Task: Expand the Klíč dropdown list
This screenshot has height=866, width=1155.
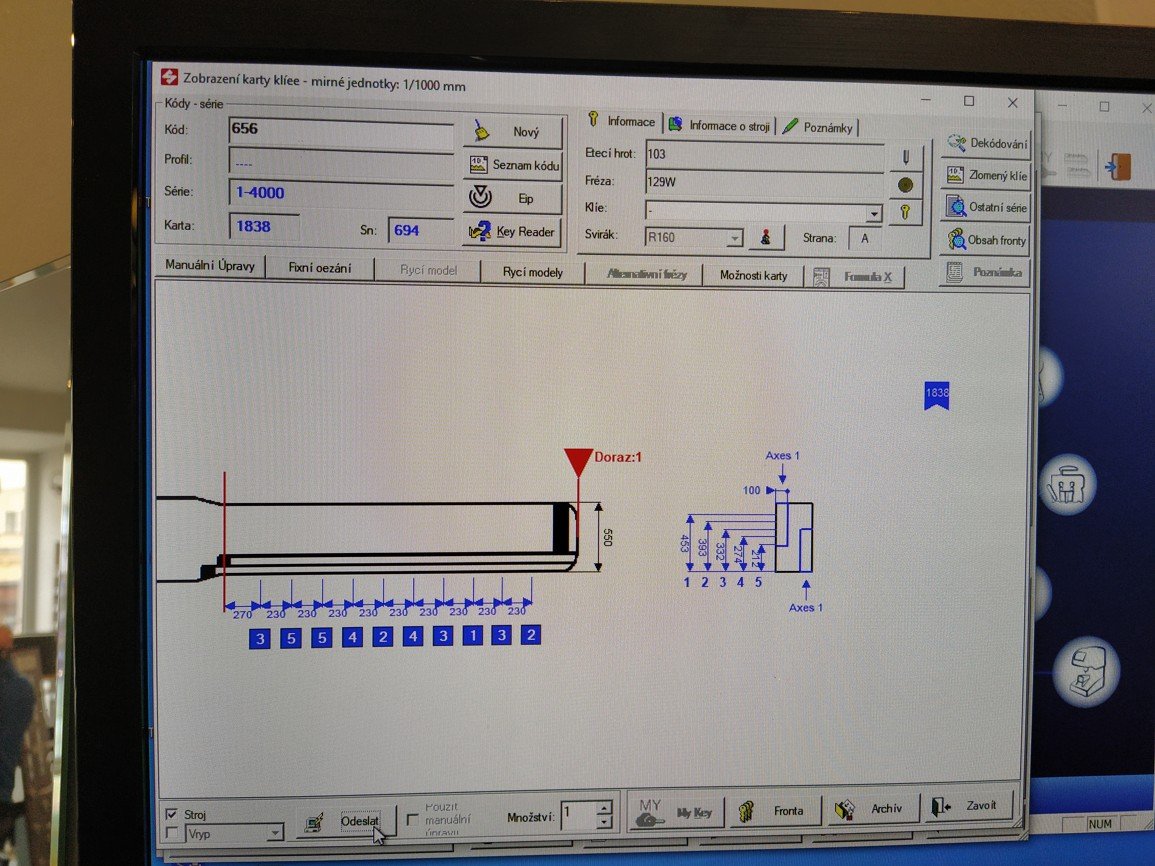Action: [x=874, y=214]
